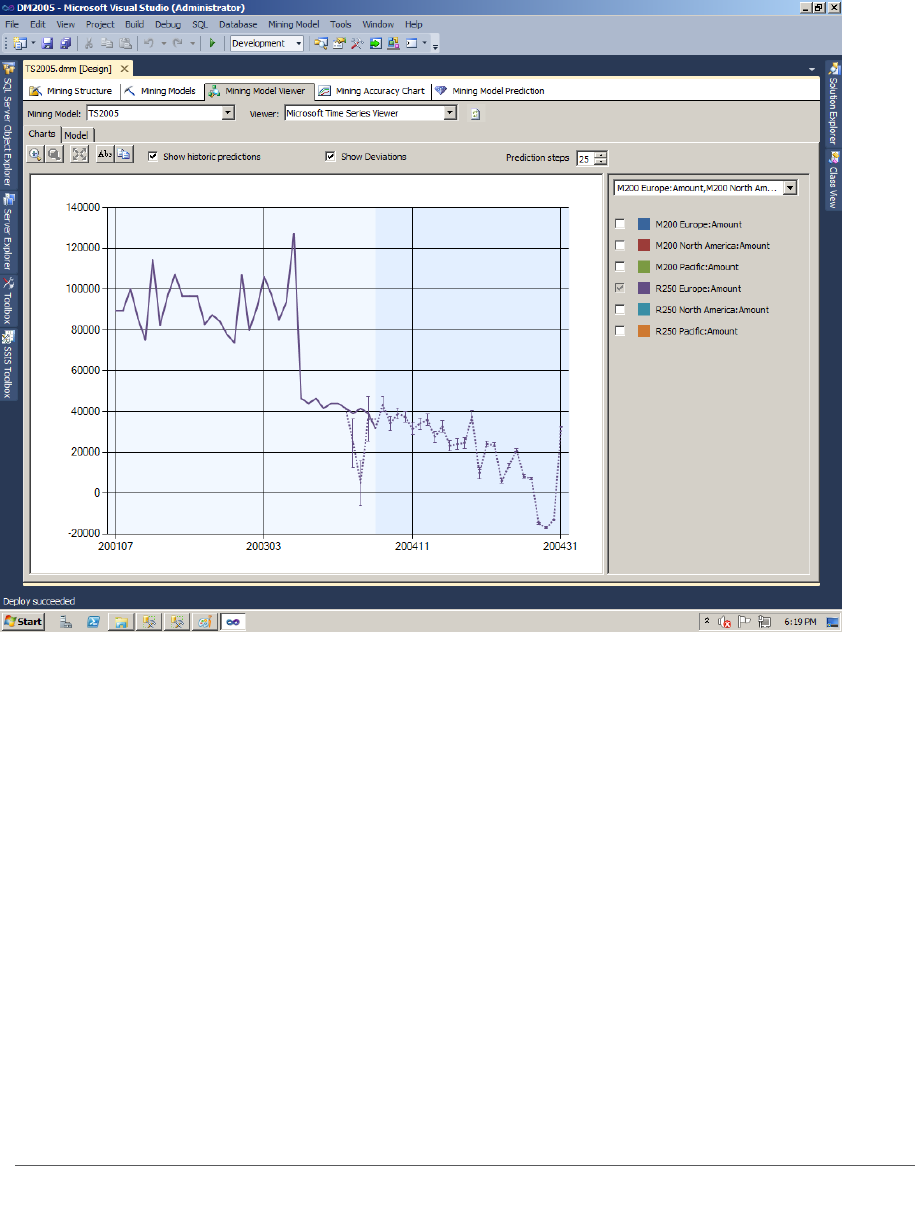Click the Prediction steps value field

coord(585,158)
